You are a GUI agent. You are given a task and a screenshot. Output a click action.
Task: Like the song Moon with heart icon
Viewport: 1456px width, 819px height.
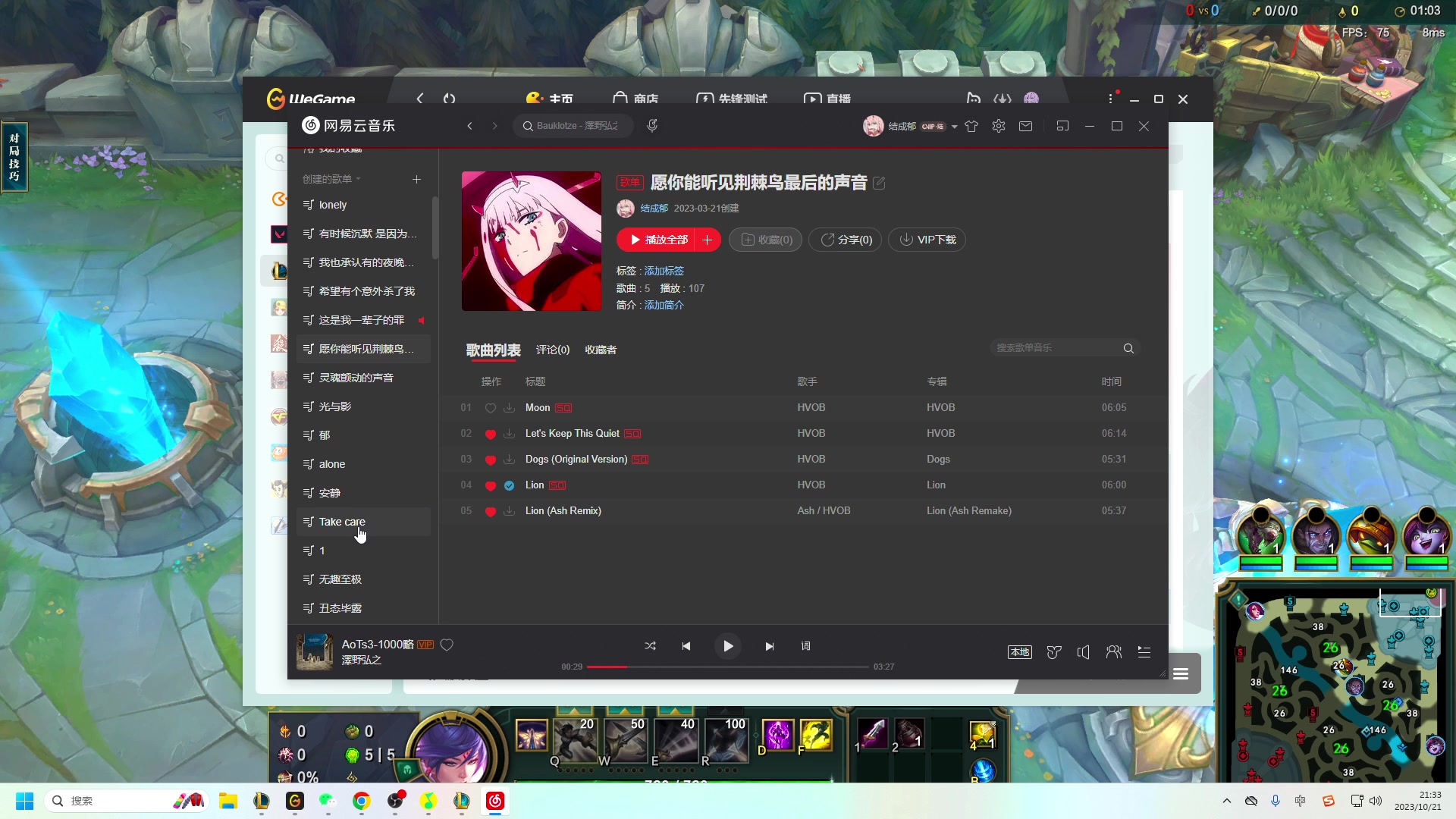[x=491, y=408]
